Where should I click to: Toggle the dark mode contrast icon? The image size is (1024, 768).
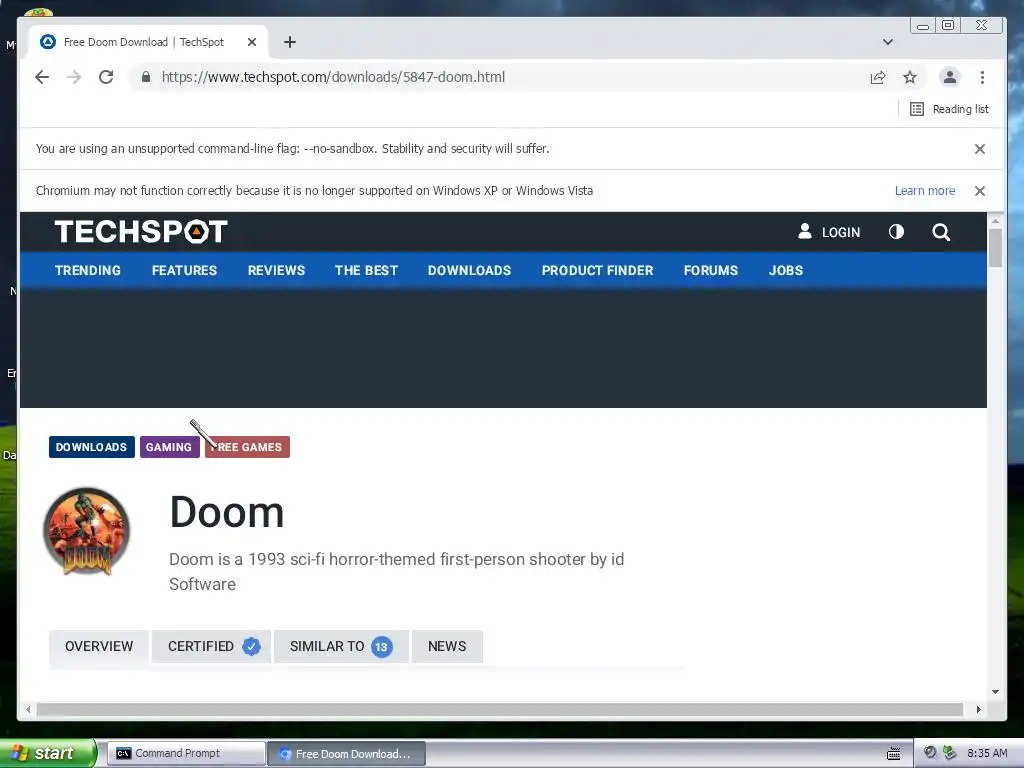pyautogui.click(x=896, y=232)
